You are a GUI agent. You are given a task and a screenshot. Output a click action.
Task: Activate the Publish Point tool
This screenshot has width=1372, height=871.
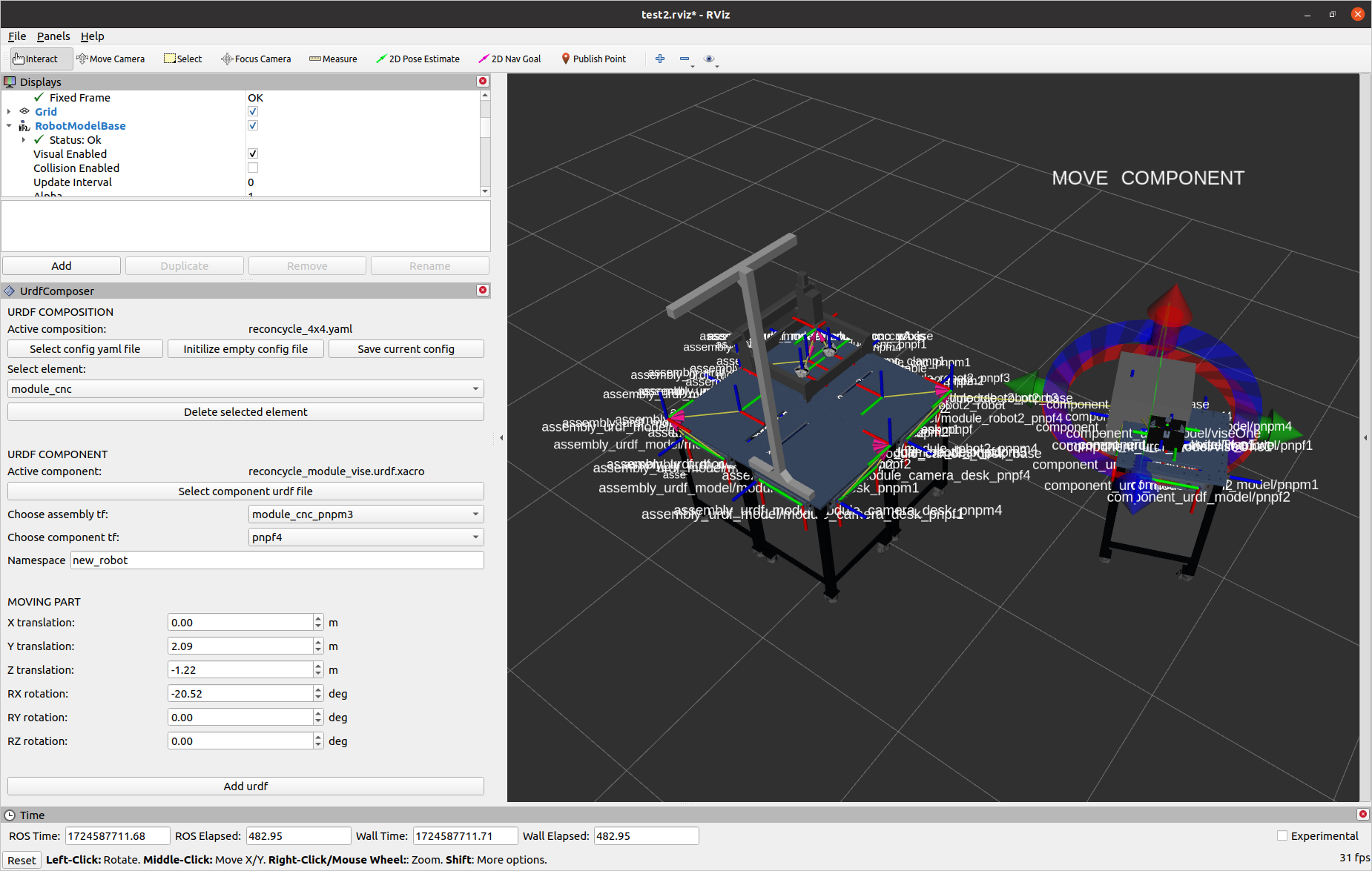pos(593,59)
